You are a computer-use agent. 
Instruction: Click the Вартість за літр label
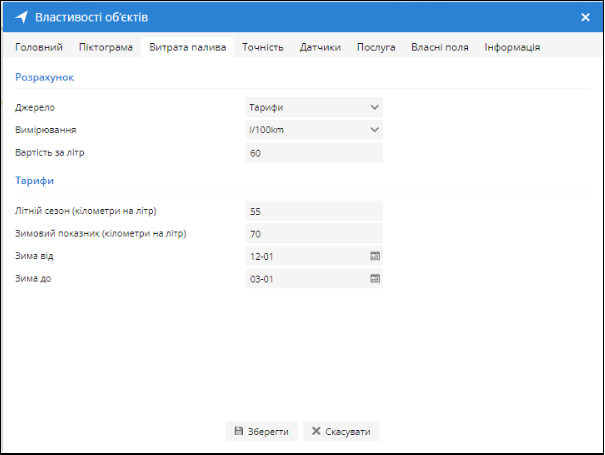tap(49, 152)
